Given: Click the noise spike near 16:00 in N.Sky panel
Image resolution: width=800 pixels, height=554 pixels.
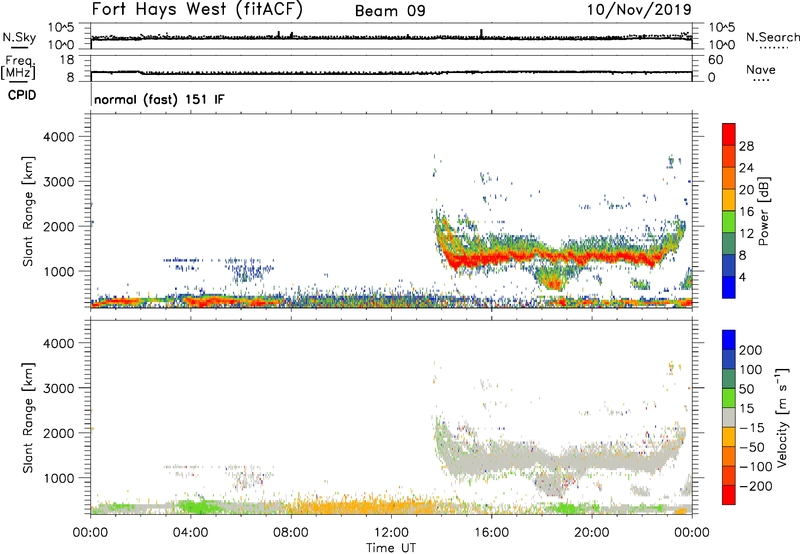Looking at the screenshot, I should point(481,34).
